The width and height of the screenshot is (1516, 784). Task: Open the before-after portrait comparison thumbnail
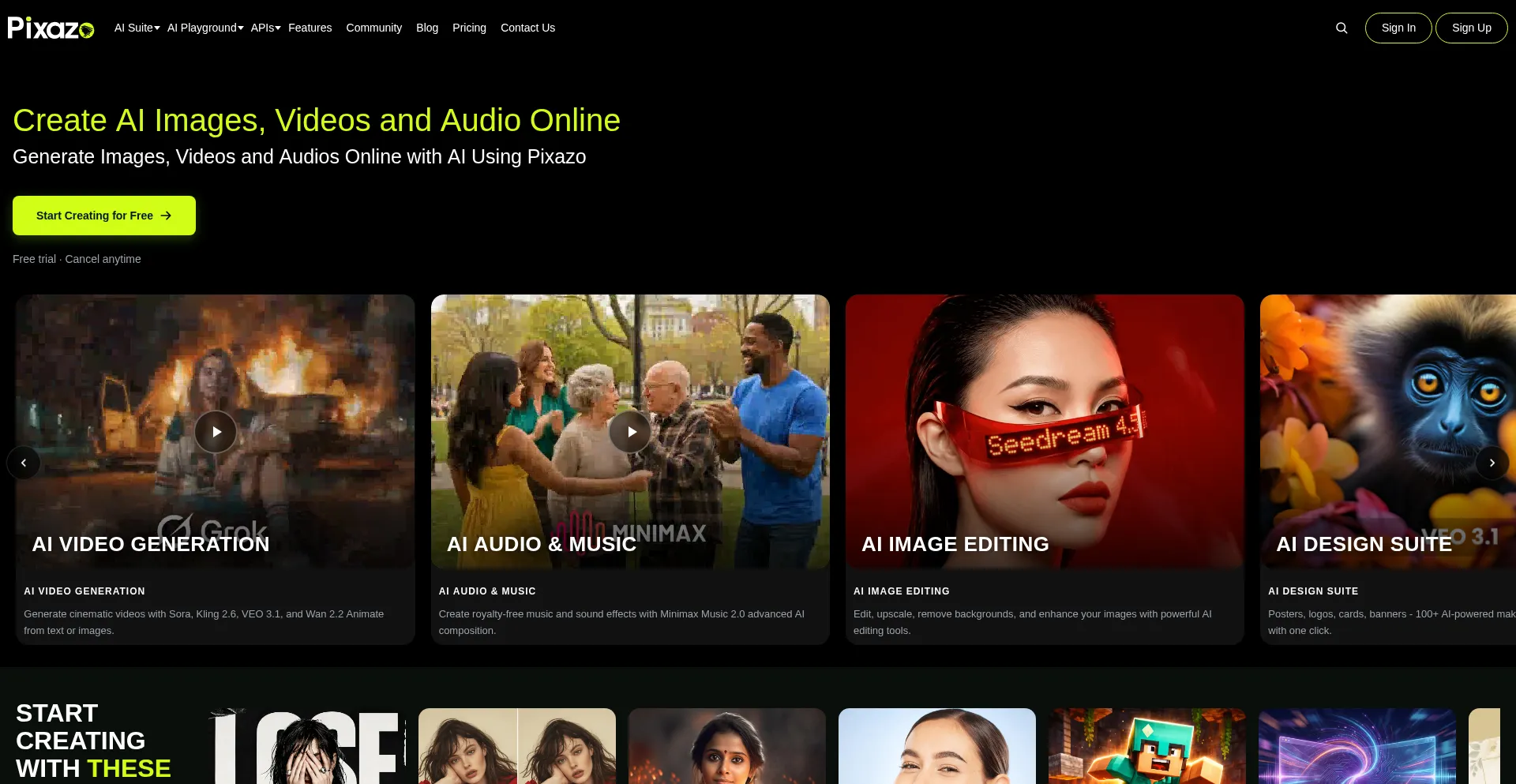(x=517, y=746)
